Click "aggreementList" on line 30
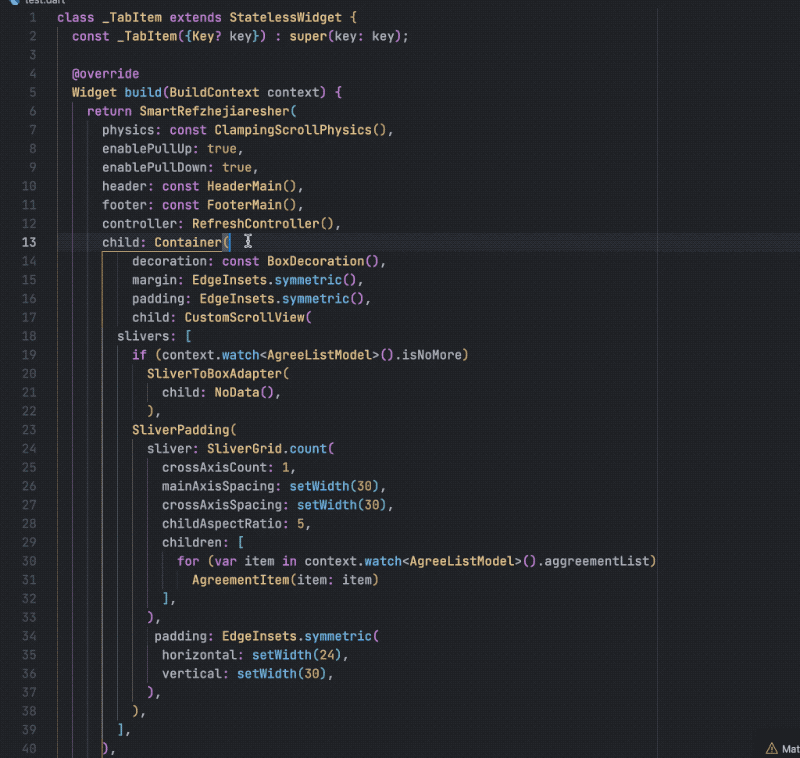This screenshot has height=758, width=800. [596, 561]
